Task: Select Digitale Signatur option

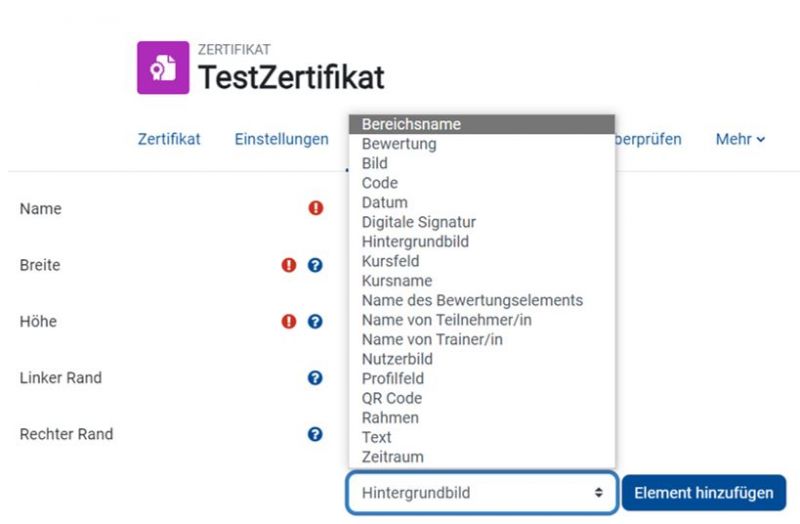Action: click(x=418, y=222)
